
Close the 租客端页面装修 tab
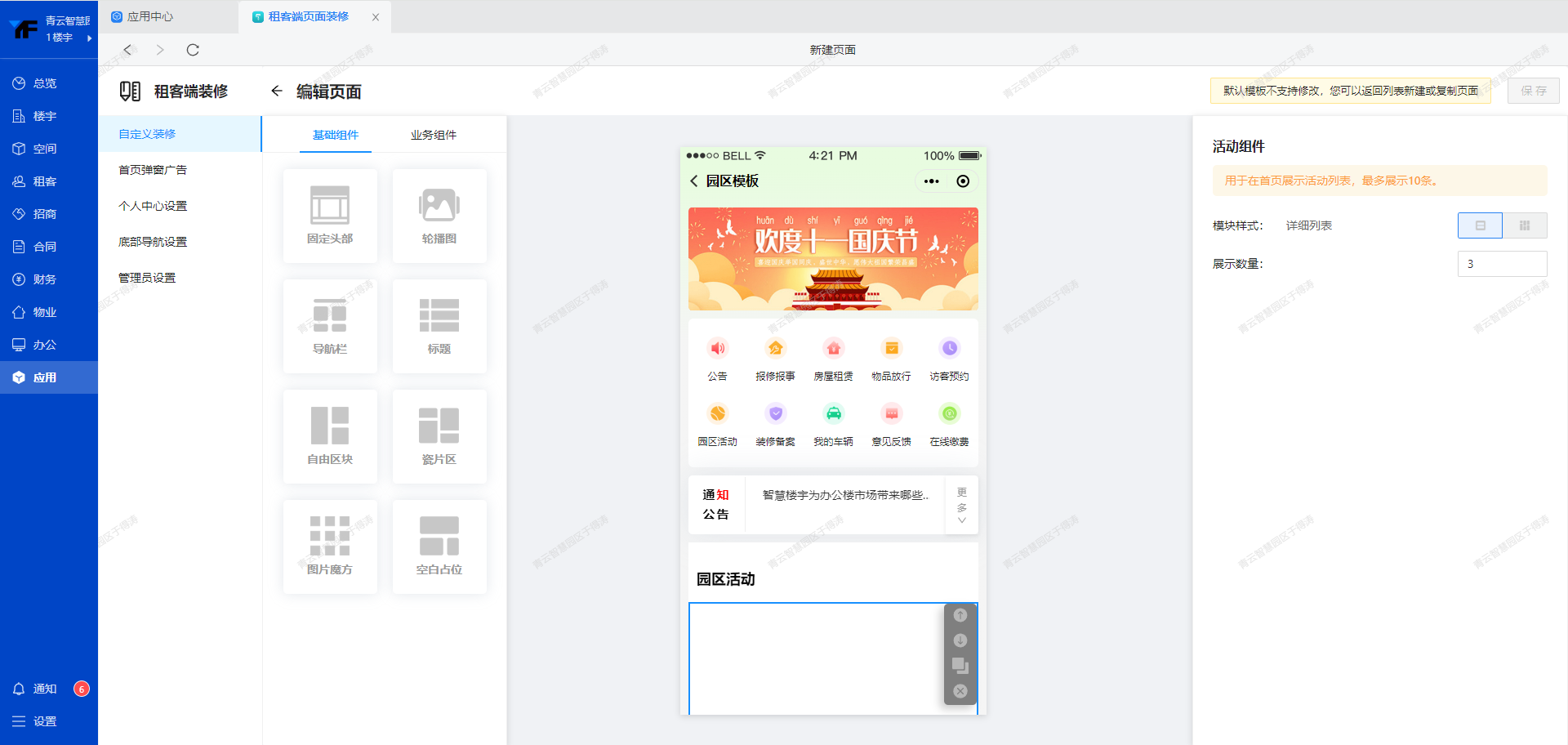376,17
